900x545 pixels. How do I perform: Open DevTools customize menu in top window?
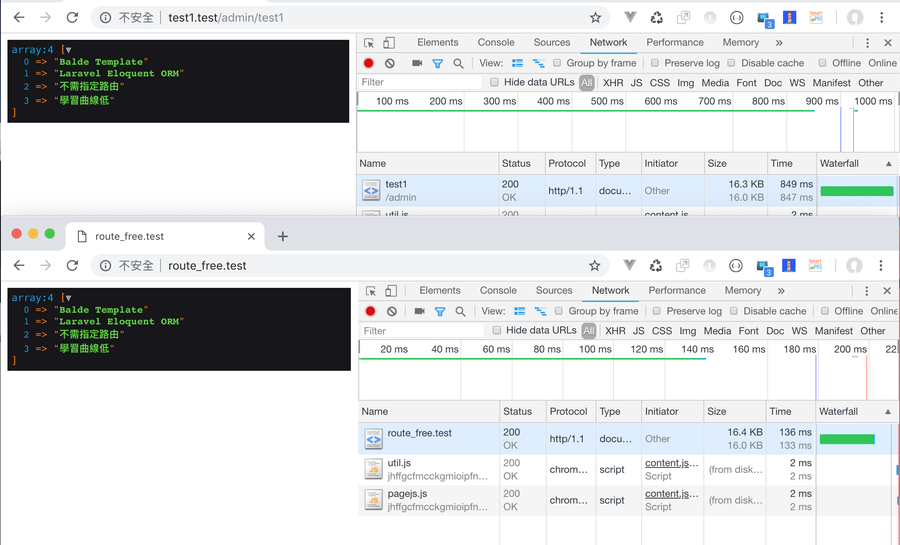click(867, 43)
